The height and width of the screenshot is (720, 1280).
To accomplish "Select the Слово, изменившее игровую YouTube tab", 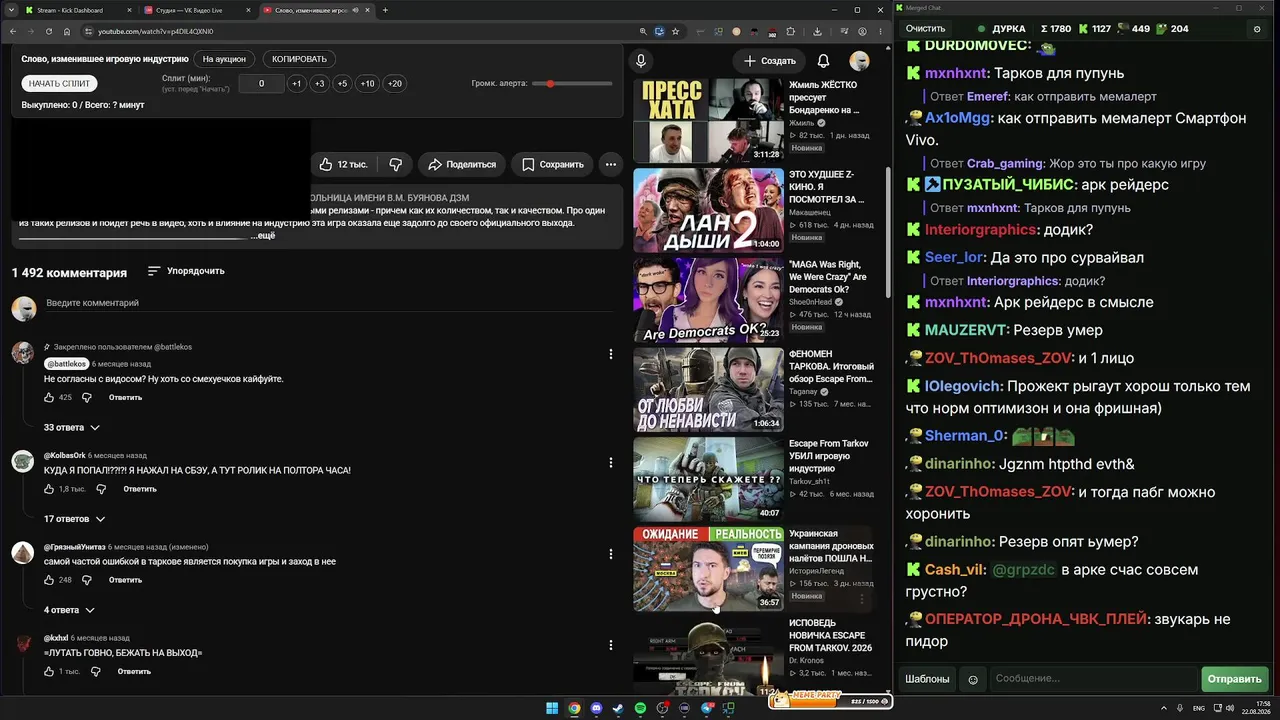I will pyautogui.click(x=316, y=10).
